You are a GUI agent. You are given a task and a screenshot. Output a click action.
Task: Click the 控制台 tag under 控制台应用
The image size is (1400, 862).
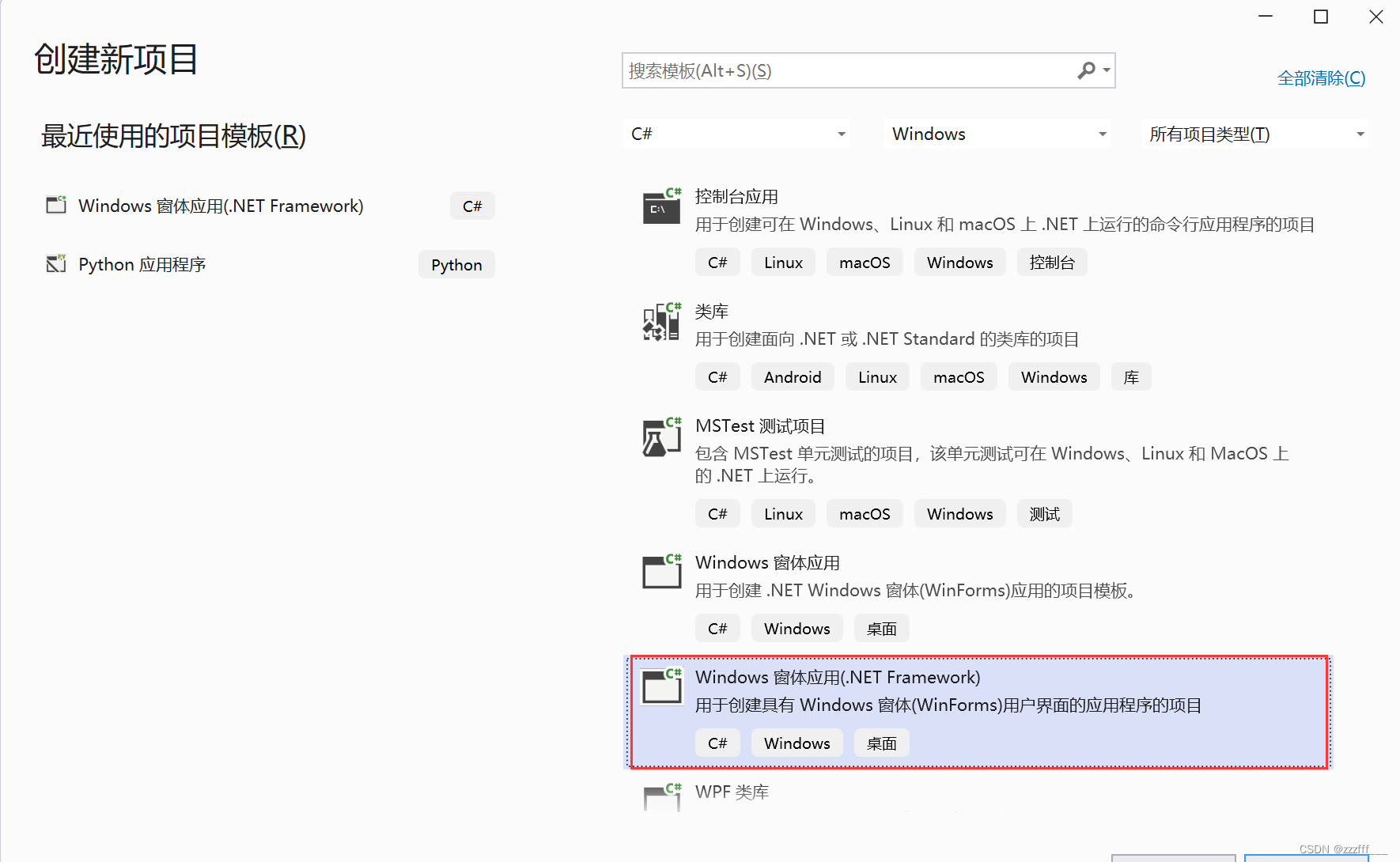pos(1052,262)
